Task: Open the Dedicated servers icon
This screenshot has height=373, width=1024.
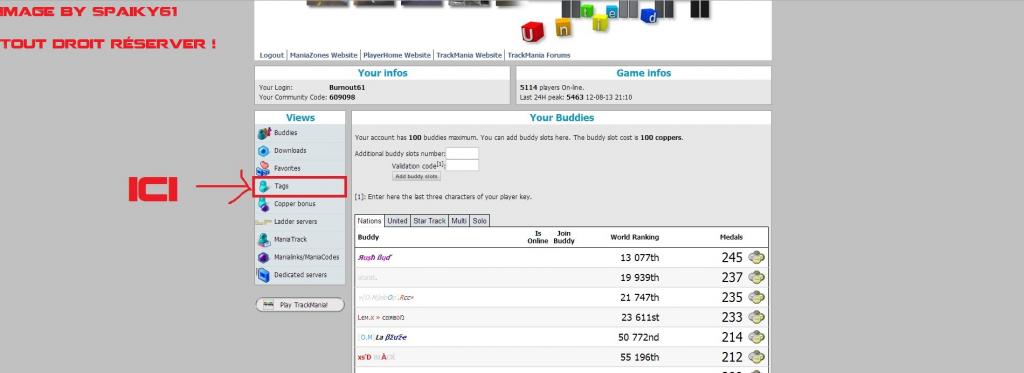Action: click(263, 275)
